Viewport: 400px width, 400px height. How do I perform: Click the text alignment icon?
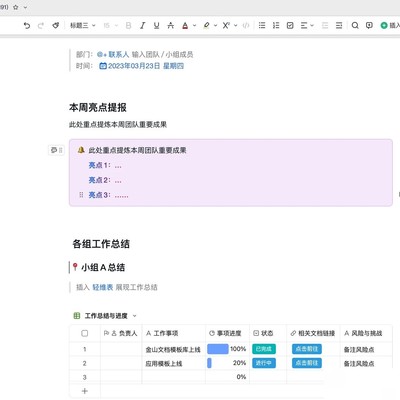coord(304,25)
